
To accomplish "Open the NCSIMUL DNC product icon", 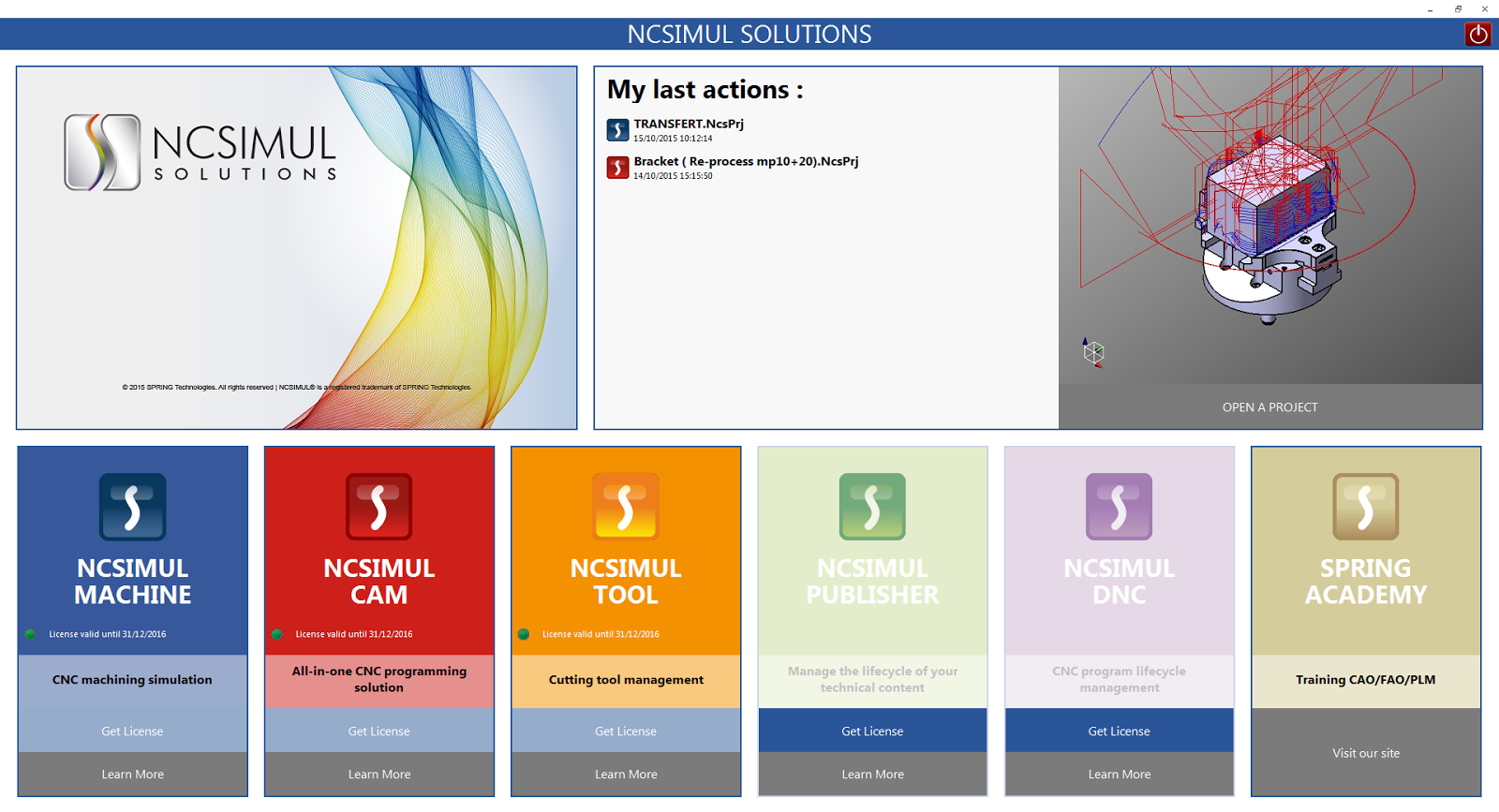I will coord(1119,507).
